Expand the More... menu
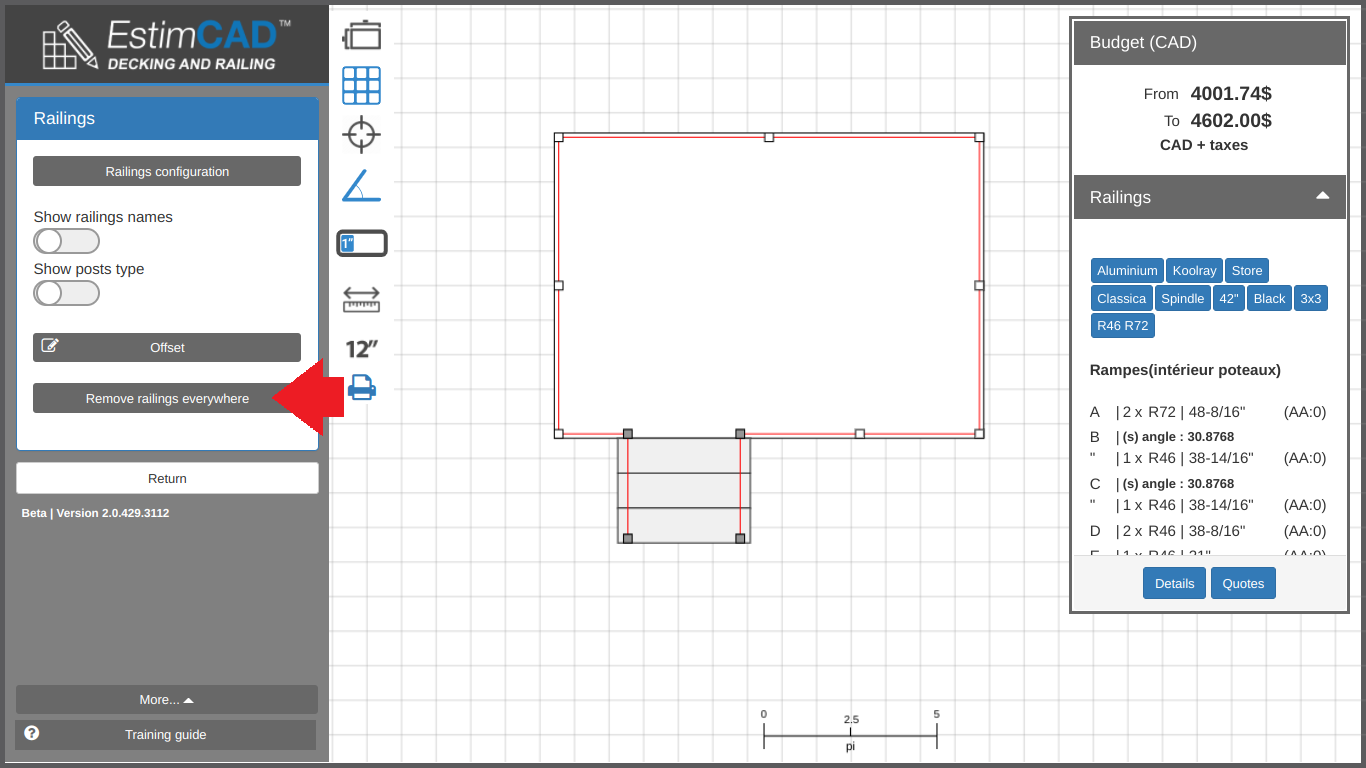 point(167,700)
